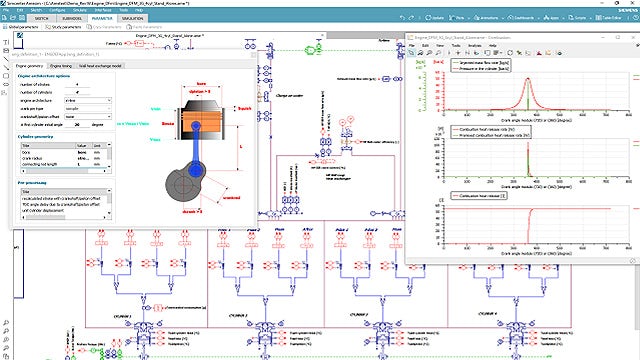Expand the Animations dropdown arrow

(502, 18)
